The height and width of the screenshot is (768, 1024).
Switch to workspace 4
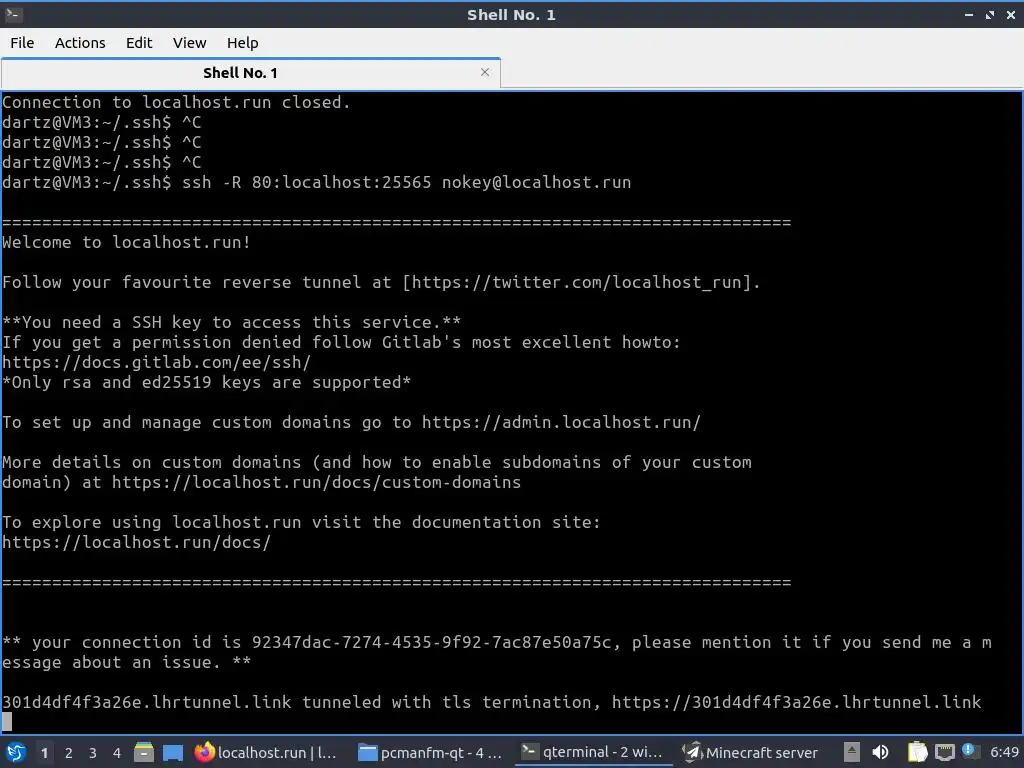pos(117,753)
